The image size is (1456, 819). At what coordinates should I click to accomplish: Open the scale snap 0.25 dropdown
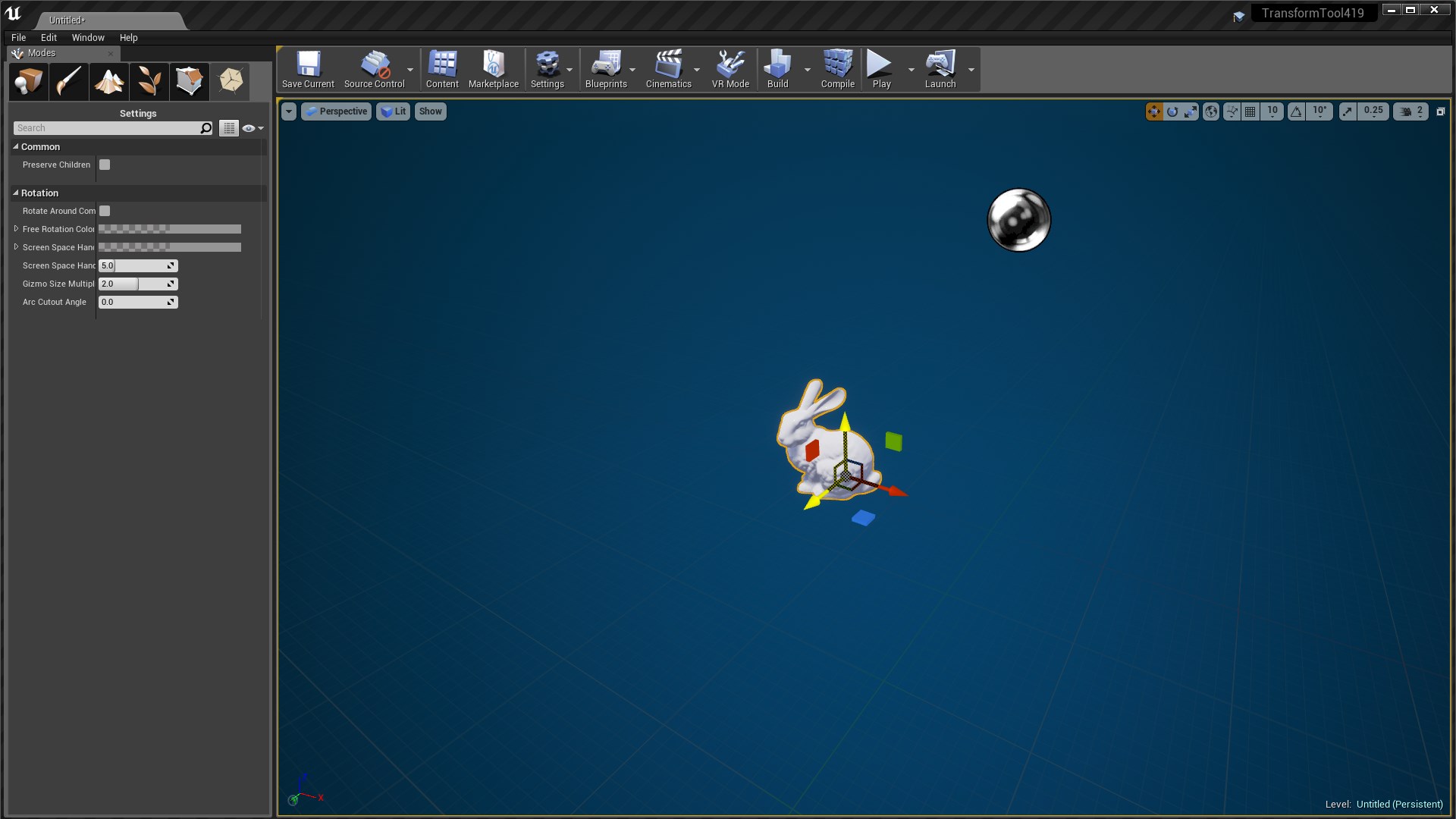point(1373,111)
